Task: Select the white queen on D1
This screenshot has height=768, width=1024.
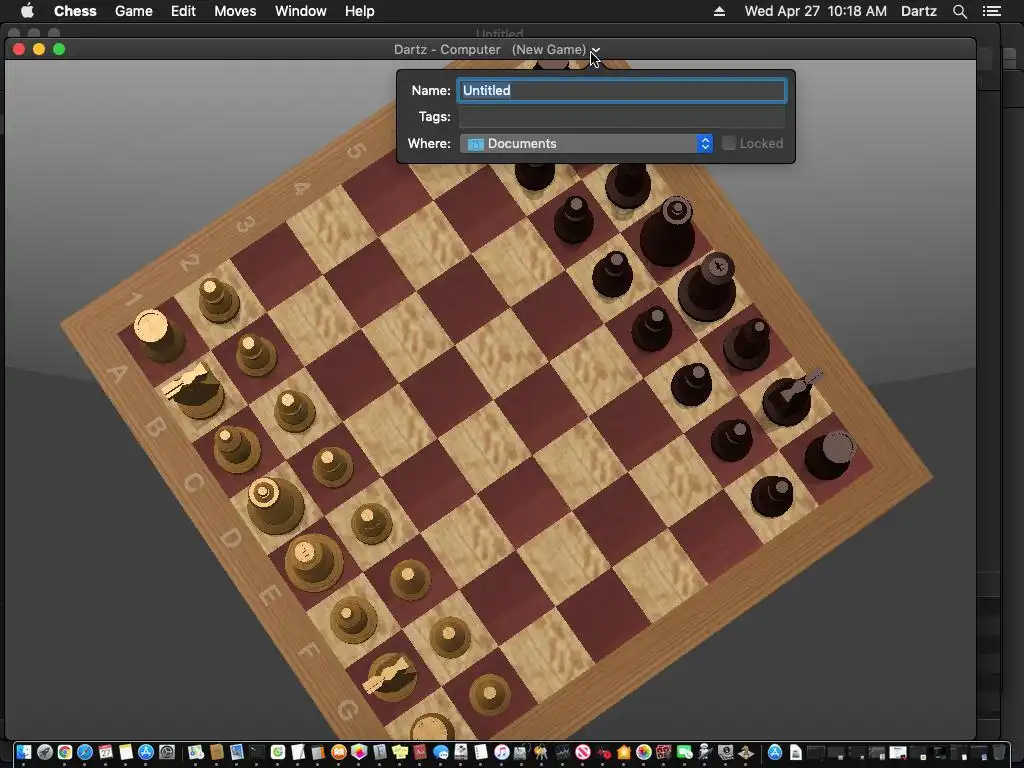Action: (274, 505)
